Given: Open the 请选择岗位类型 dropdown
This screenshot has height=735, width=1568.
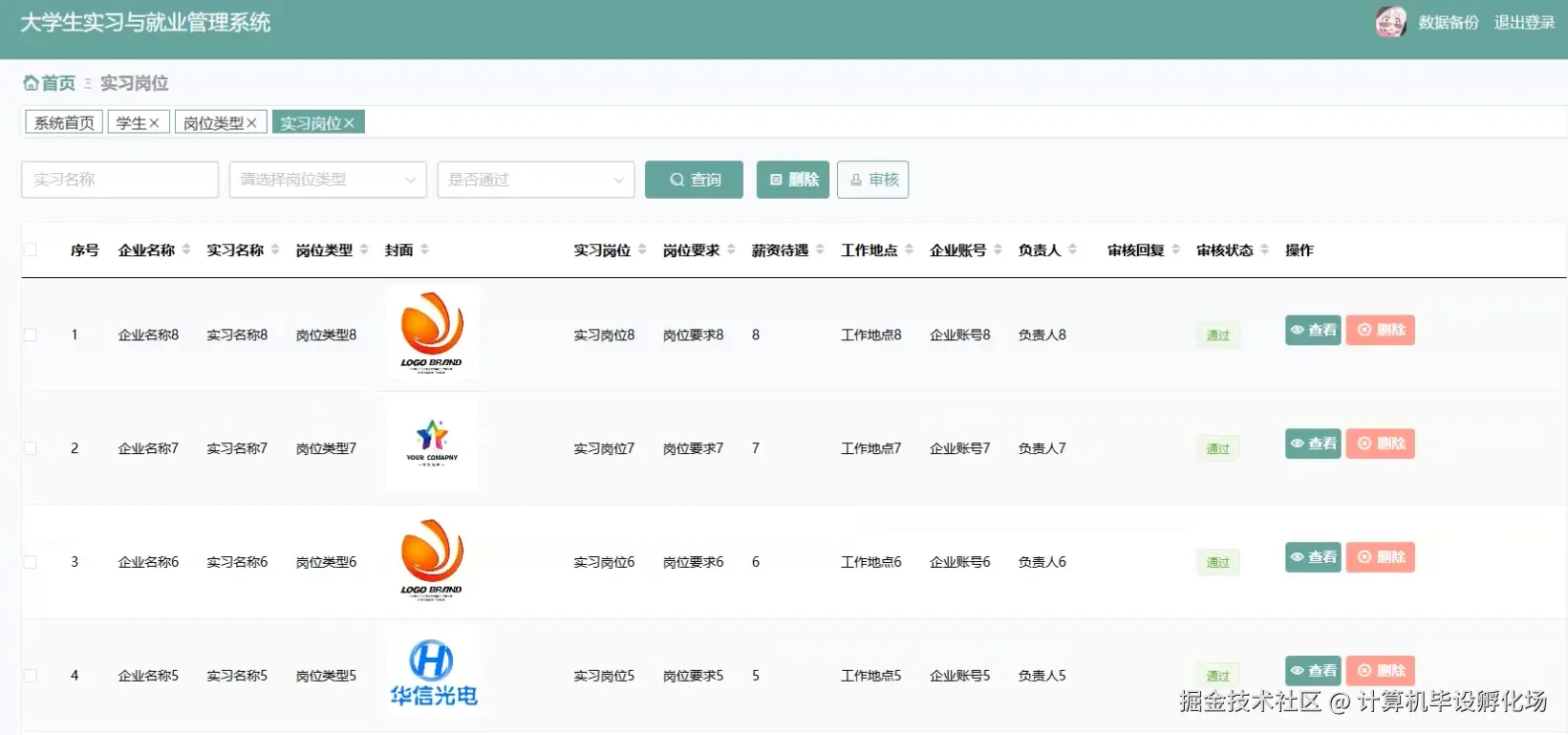Looking at the screenshot, I should 328,180.
